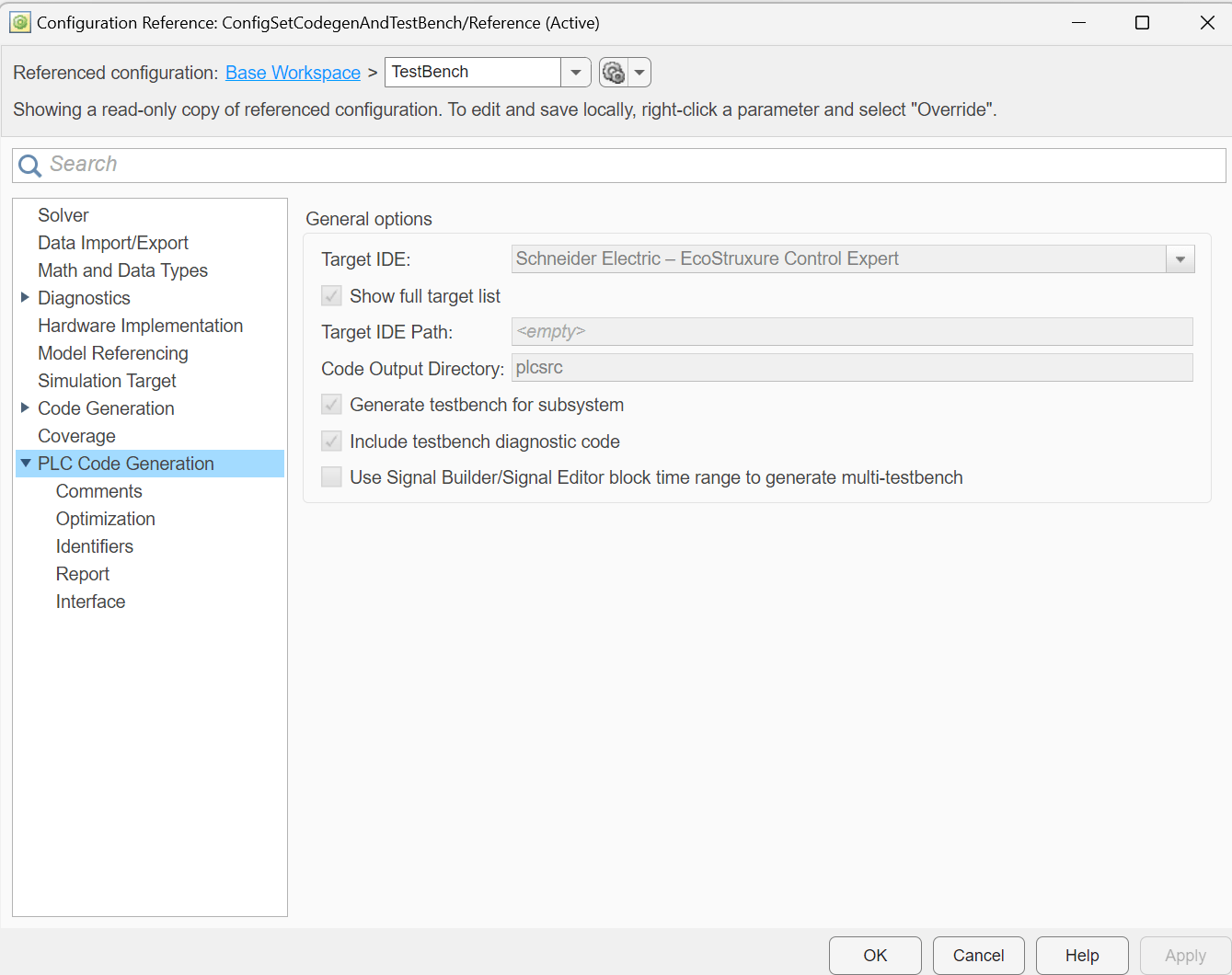Select the Solver pane

[x=63, y=214]
